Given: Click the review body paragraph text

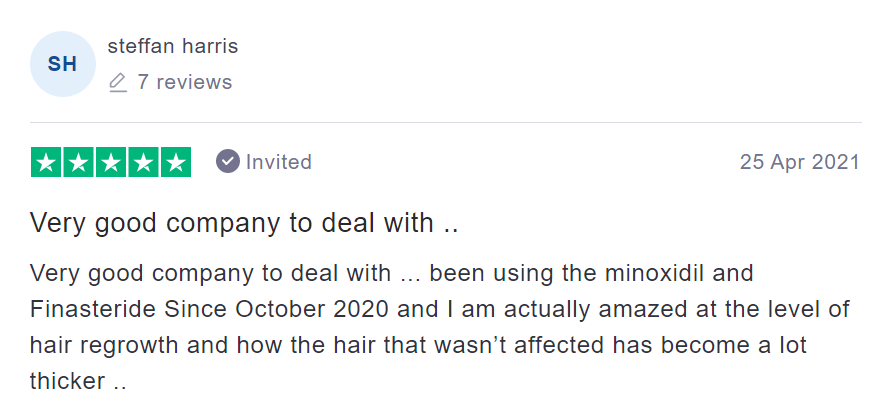Looking at the screenshot, I should (440, 327).
